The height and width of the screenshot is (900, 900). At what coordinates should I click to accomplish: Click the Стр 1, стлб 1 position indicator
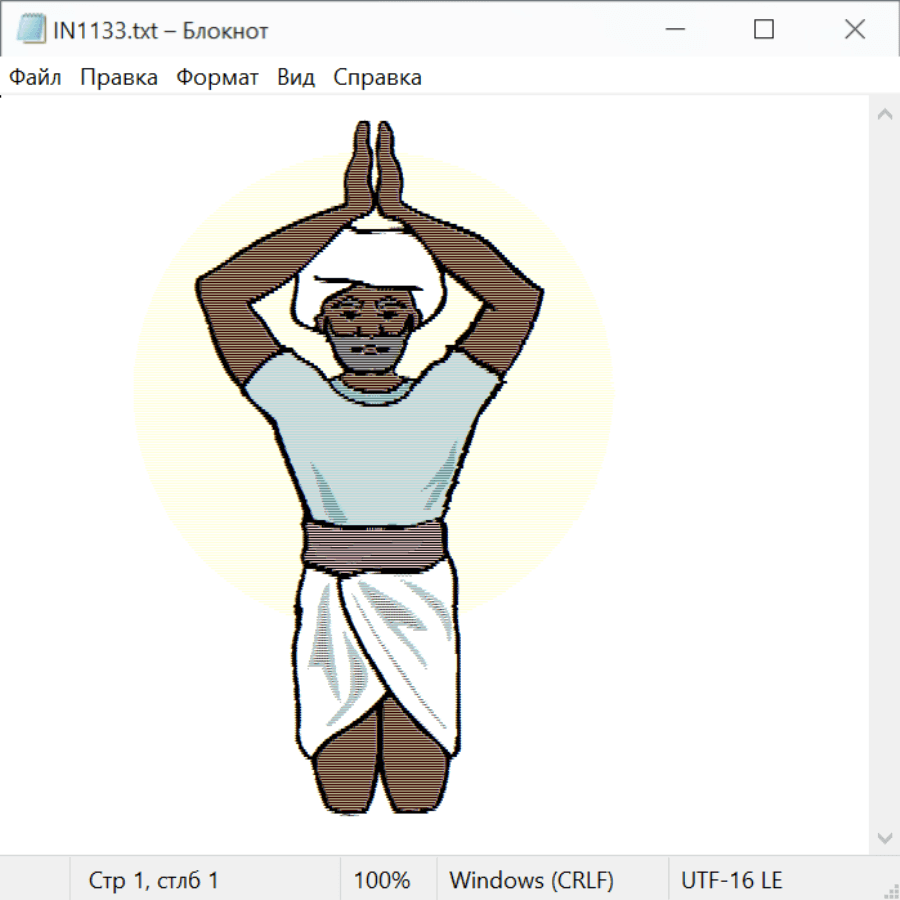tap(154, 881)
